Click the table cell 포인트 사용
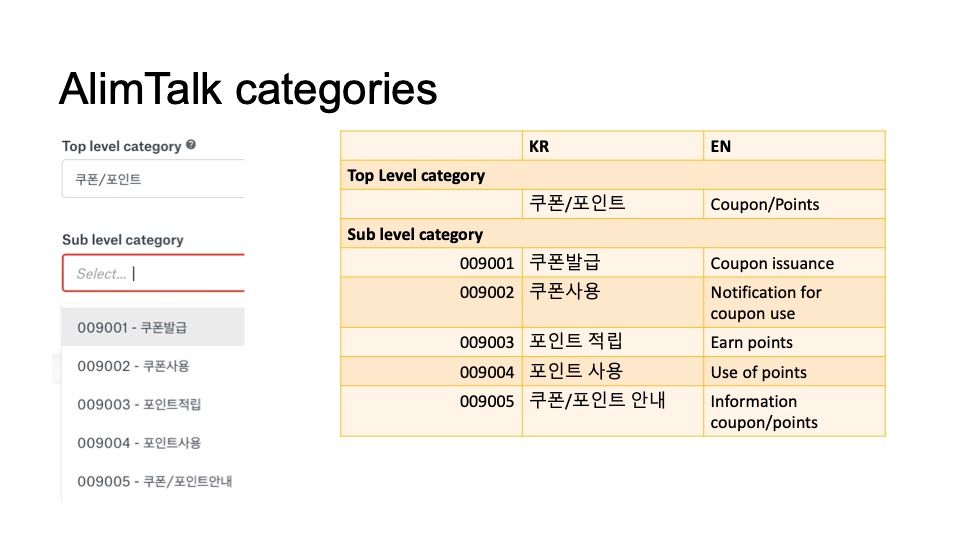This screenshot has height=540, width=960. (x=613, y=371)
